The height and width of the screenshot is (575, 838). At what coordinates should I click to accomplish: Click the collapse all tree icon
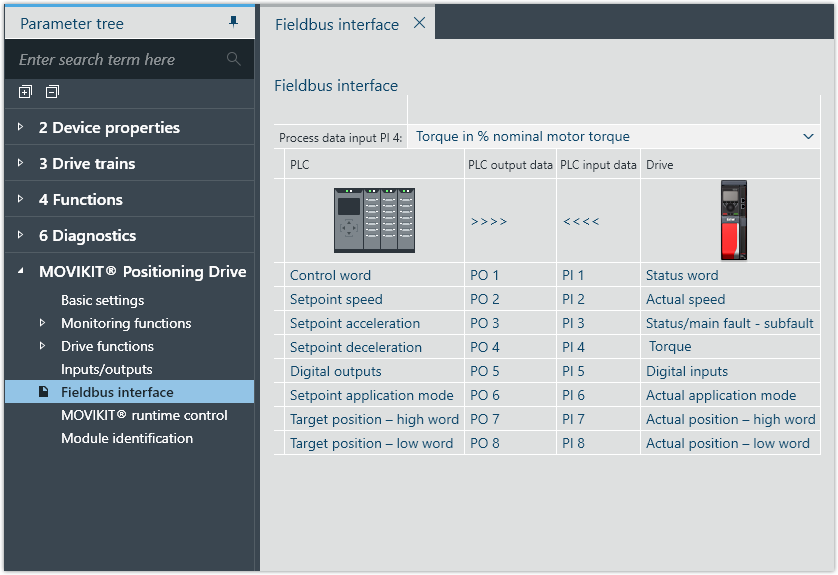point(52,92)
